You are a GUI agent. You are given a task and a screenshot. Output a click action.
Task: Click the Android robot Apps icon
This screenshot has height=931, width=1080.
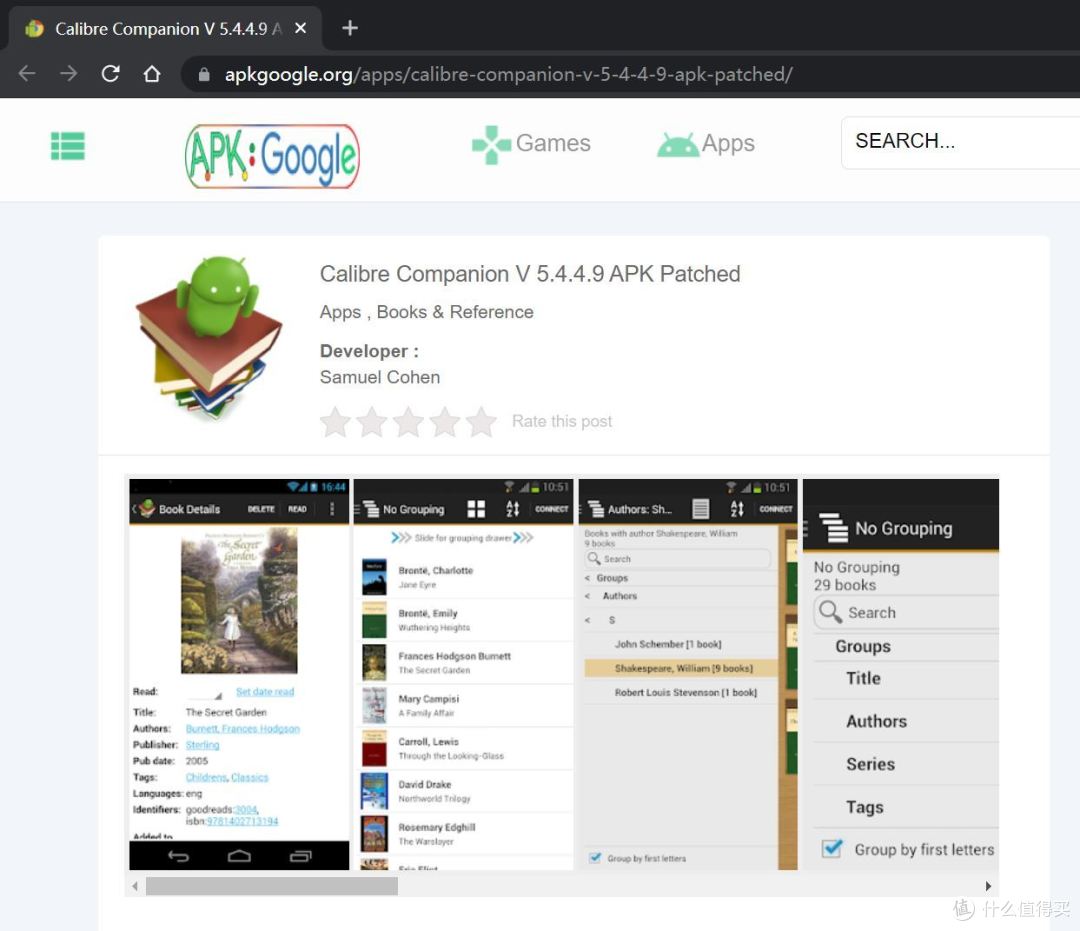pyautogui.click(x=678, y=144)
